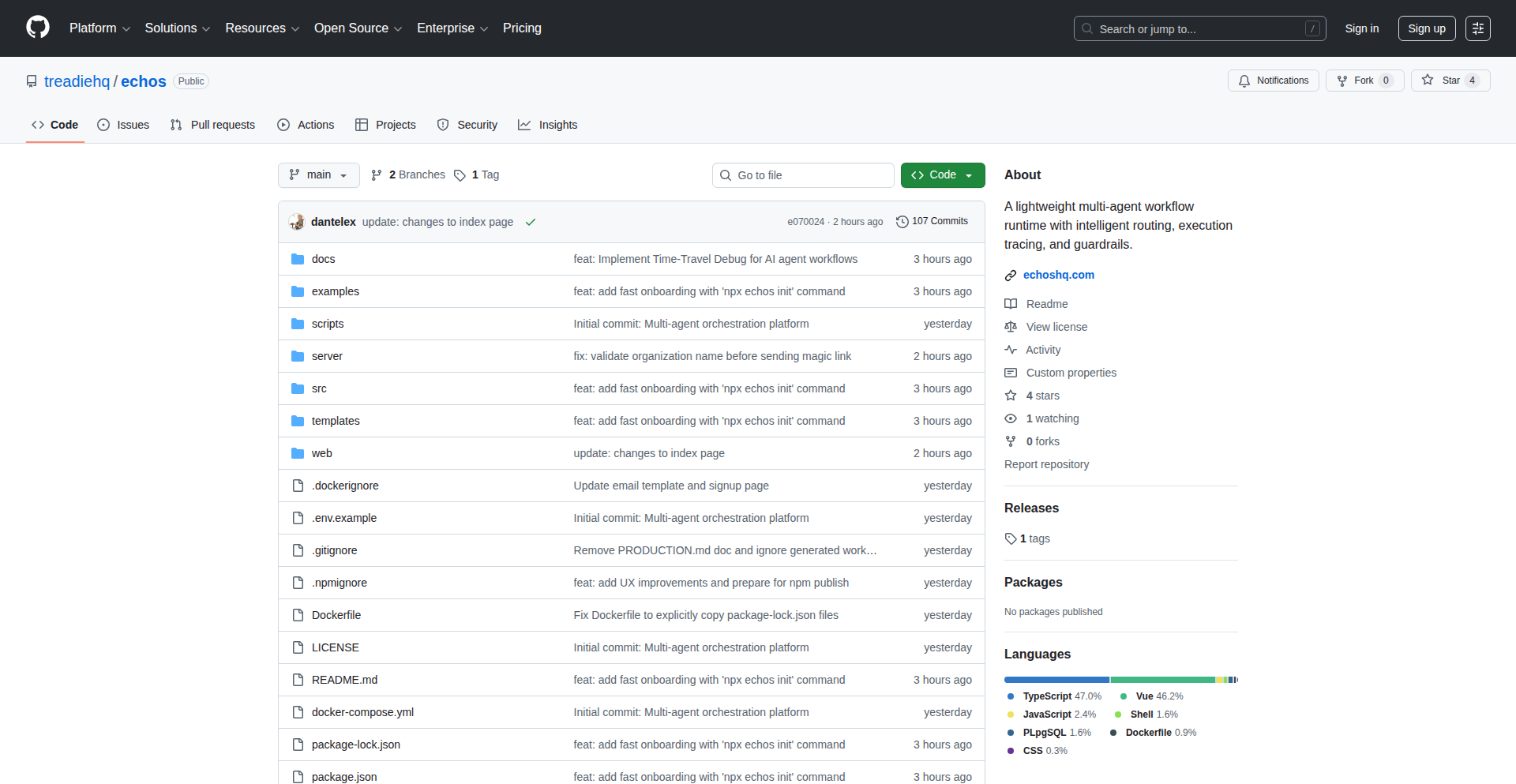The width and height of the screenshot is (1516, 784).
Task: Click the Activity pulse icon
Action: pyautogui.click(x=1011, y=350)
